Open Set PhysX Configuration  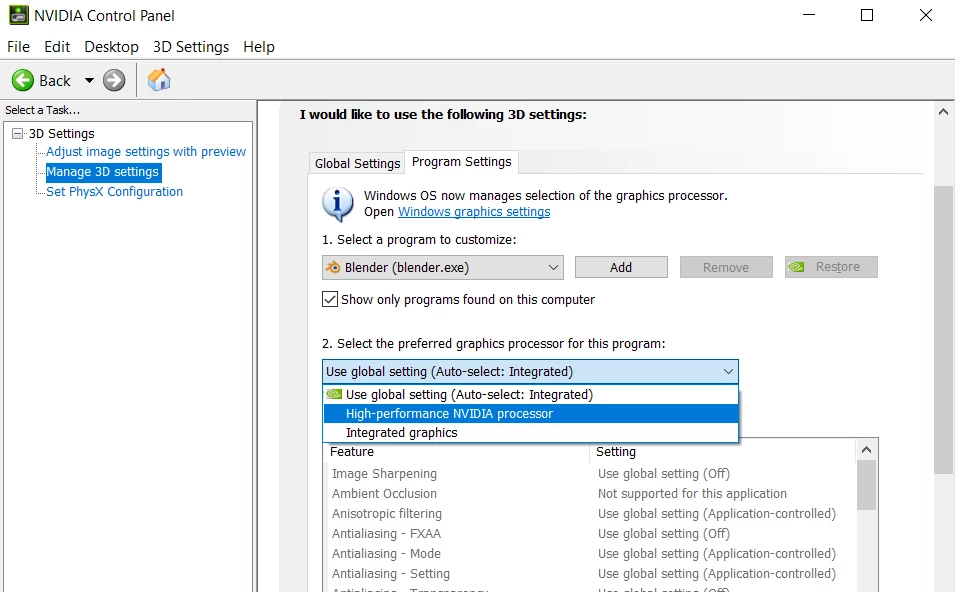click(x=115, y=192)
